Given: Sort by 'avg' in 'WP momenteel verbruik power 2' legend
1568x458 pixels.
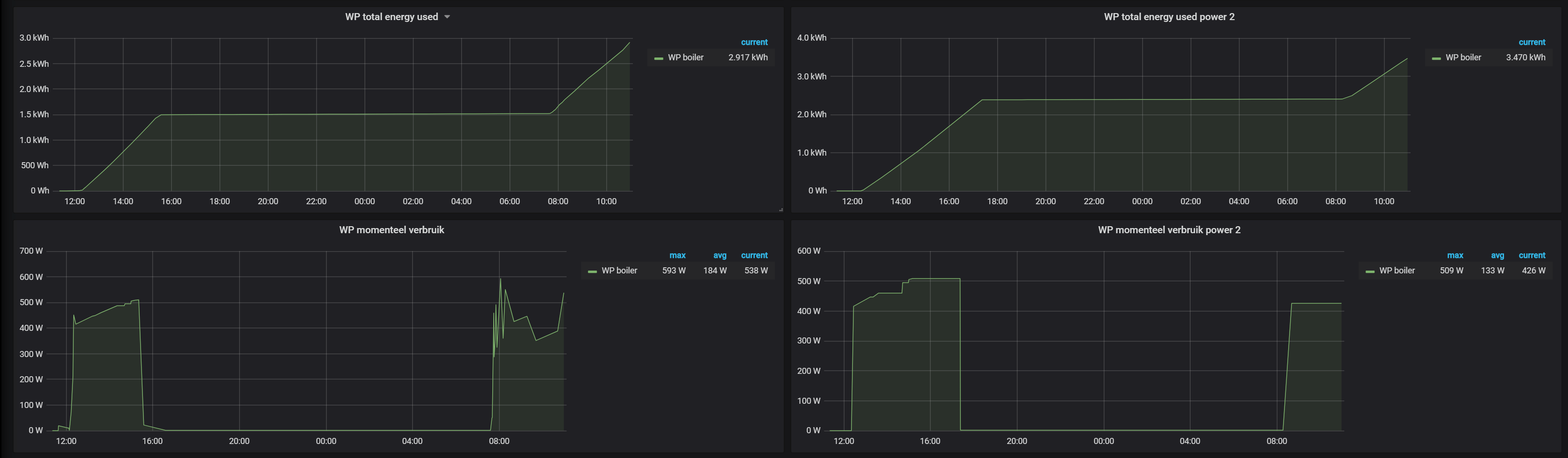Looking at the screenshot, I should tap(1498, 256).
